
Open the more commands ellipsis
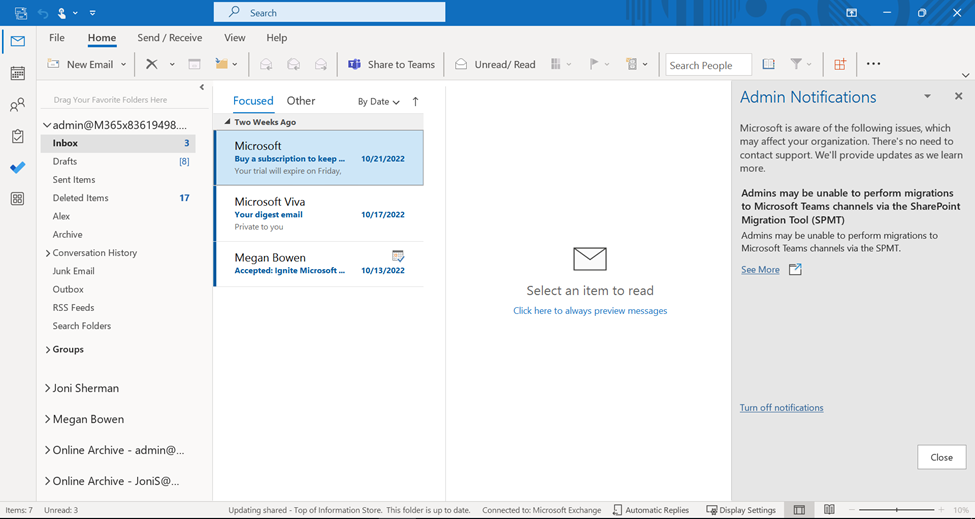[x=873, y=63]
